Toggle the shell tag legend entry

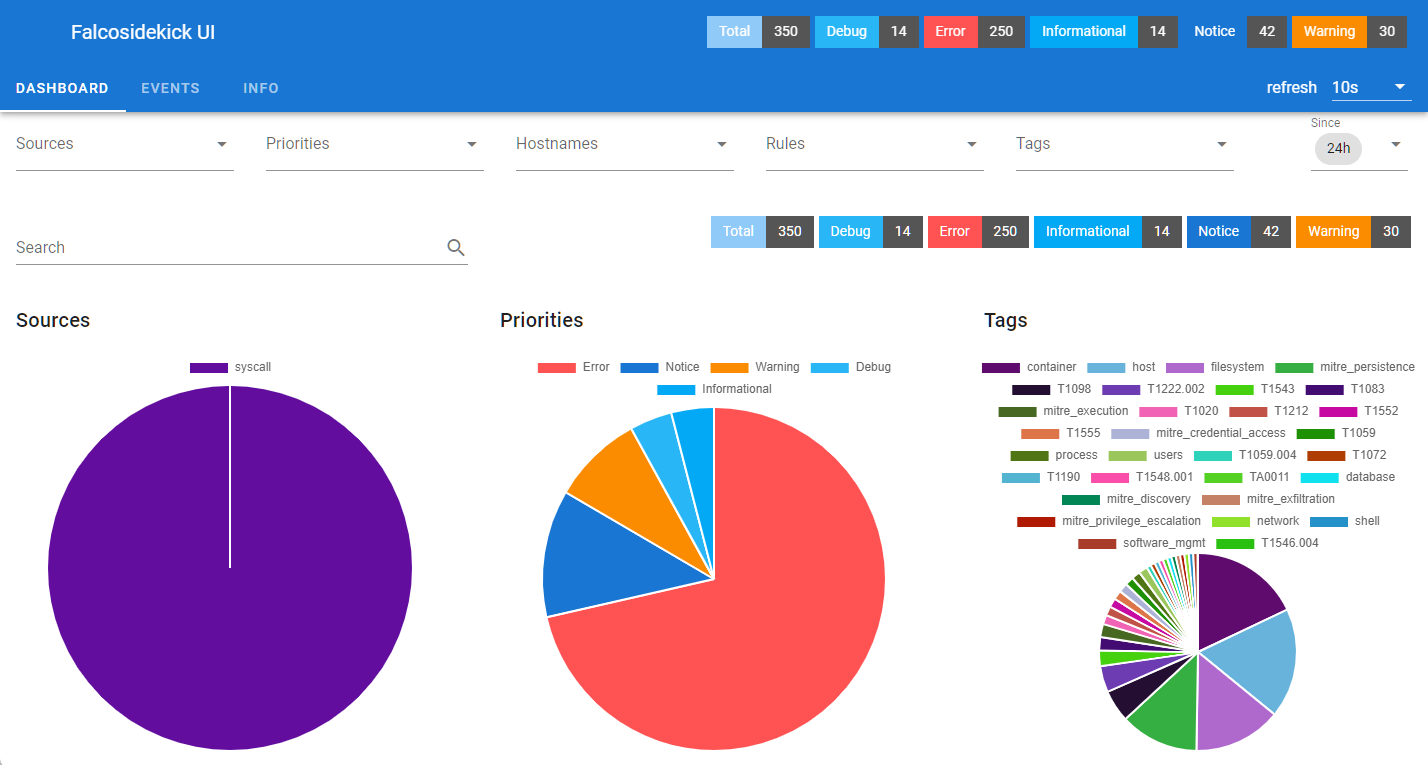1345,521
